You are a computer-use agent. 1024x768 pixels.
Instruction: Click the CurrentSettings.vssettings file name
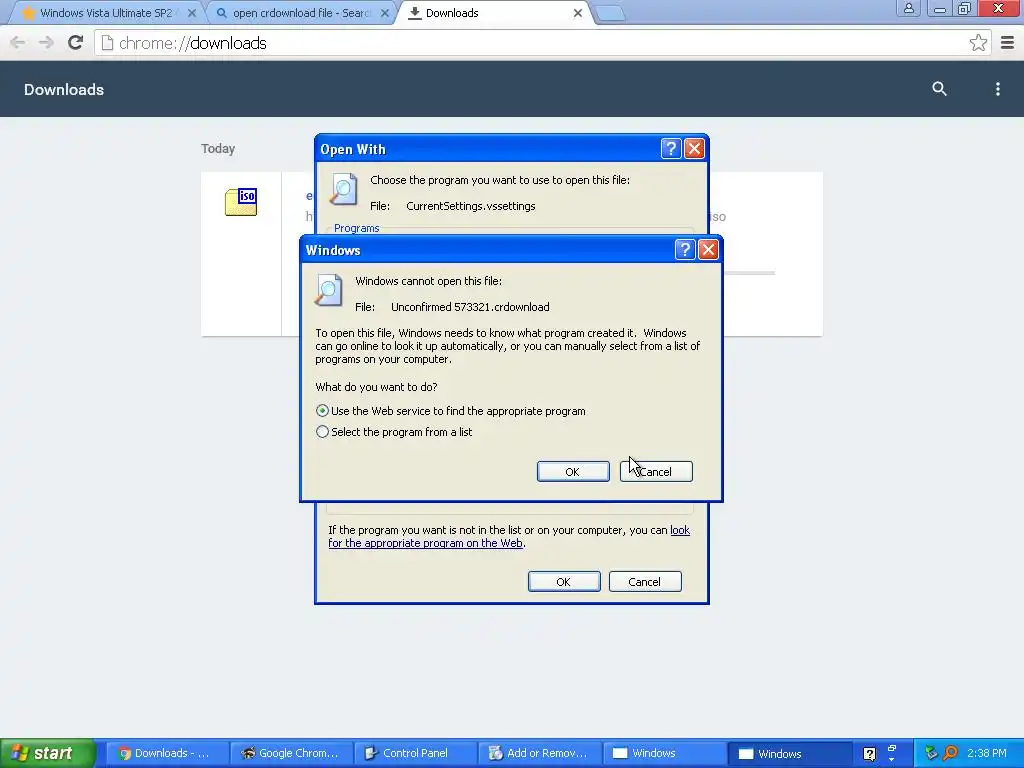[471, 206]
